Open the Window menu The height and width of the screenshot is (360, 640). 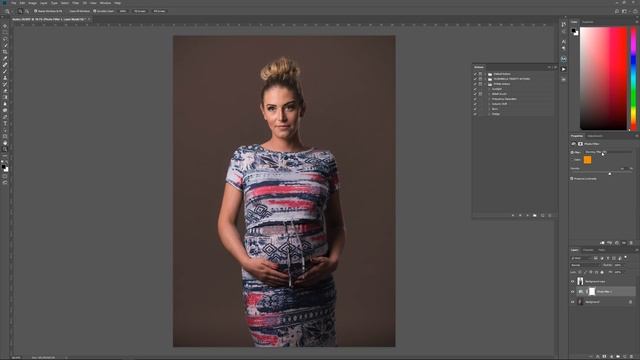pos(105,3)
